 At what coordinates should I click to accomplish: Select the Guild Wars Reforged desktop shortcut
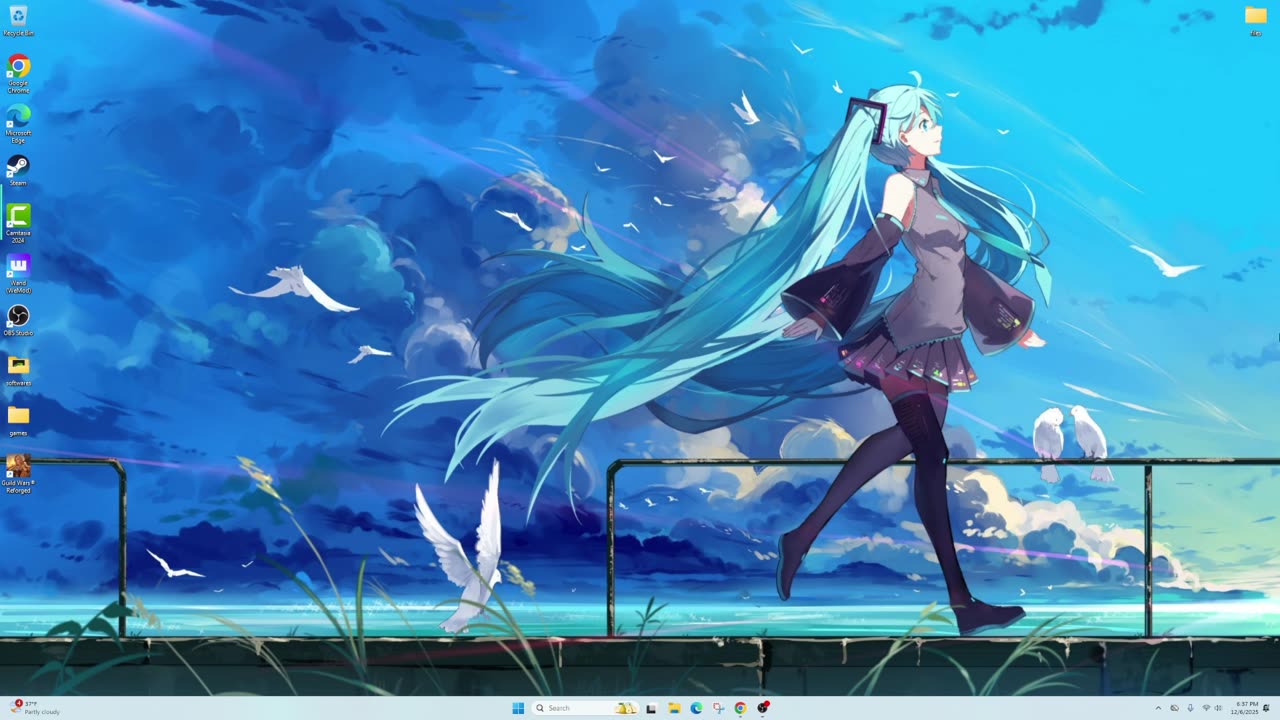(x=18, y=473)
